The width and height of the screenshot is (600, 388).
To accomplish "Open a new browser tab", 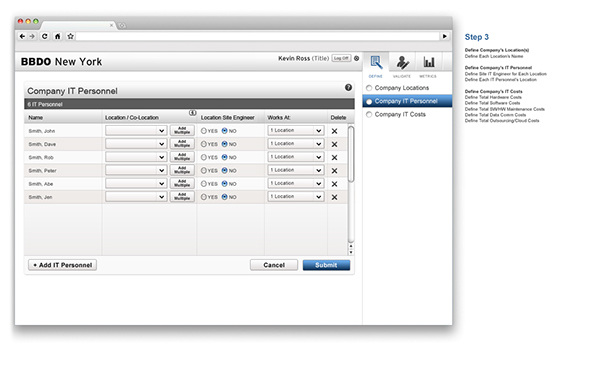I will pyautogui.click(x=122, y=25).
